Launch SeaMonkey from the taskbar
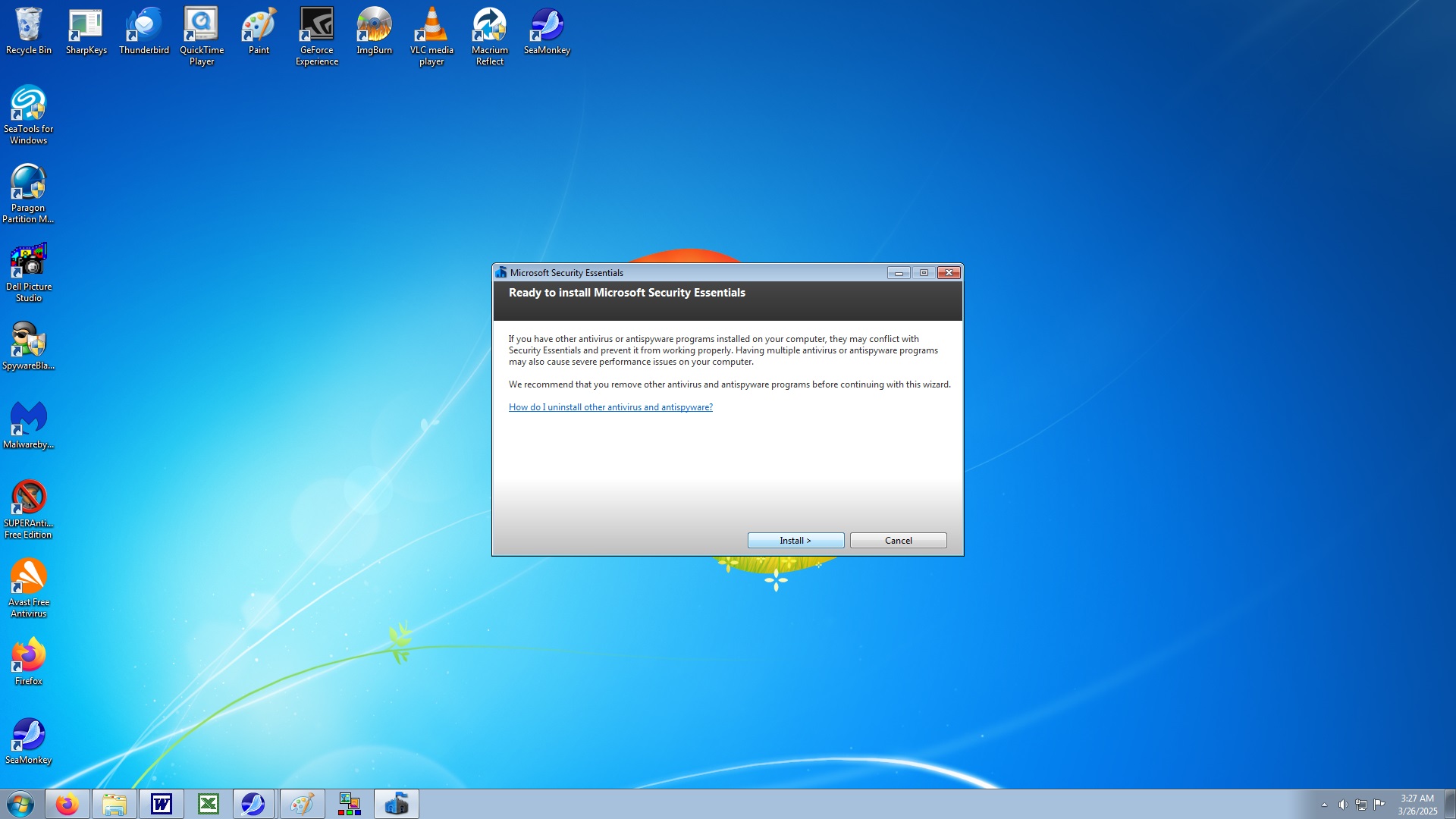This screenshot has height=819, width=1456. (x=254, y=804)
